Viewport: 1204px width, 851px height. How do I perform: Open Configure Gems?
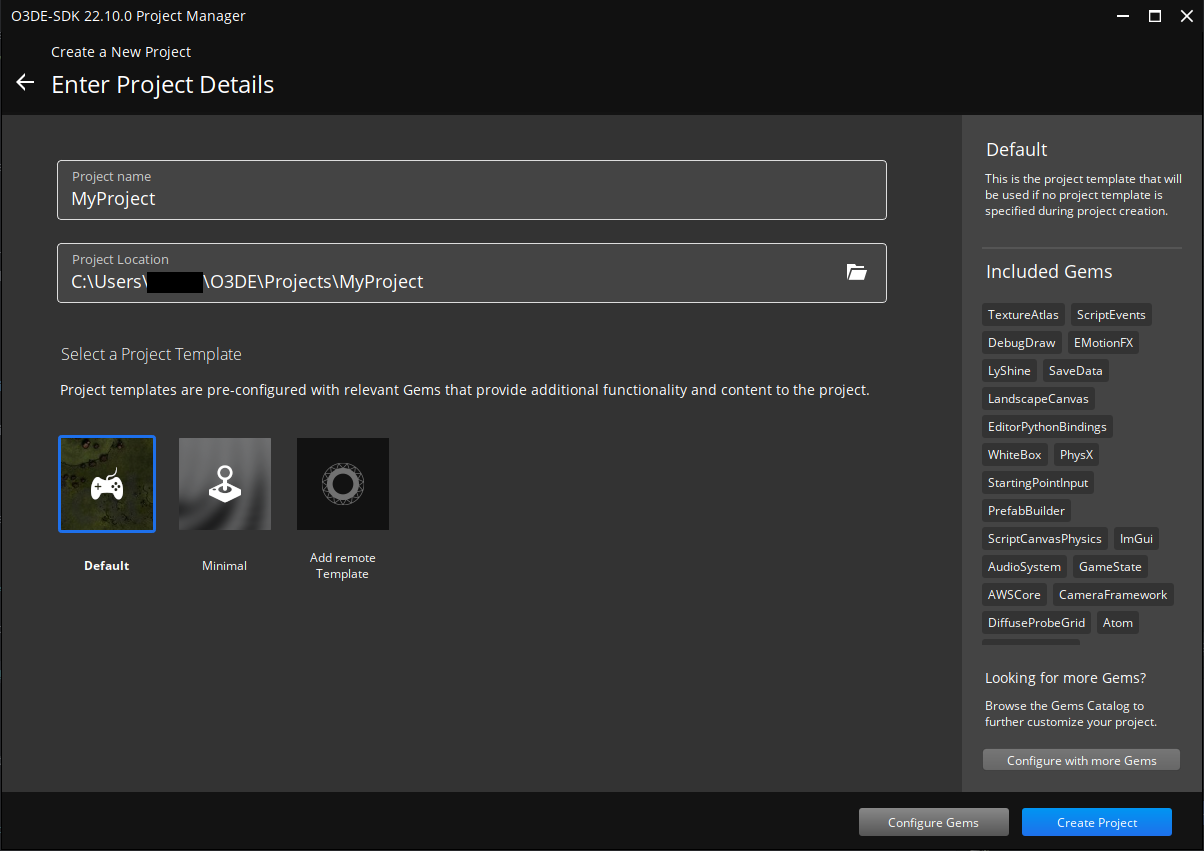coord(933,821)
